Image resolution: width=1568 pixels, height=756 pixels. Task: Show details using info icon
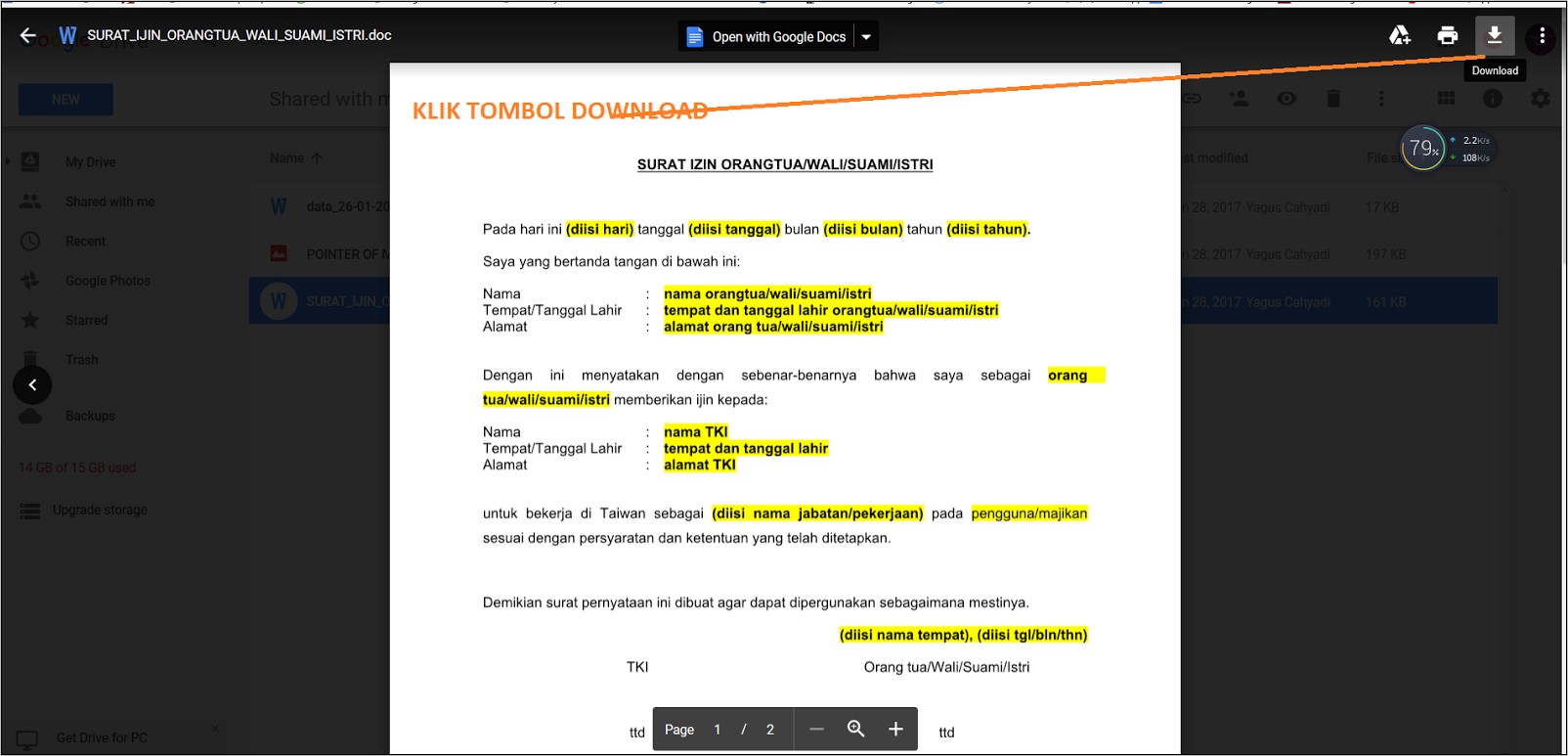(1492, 99)
